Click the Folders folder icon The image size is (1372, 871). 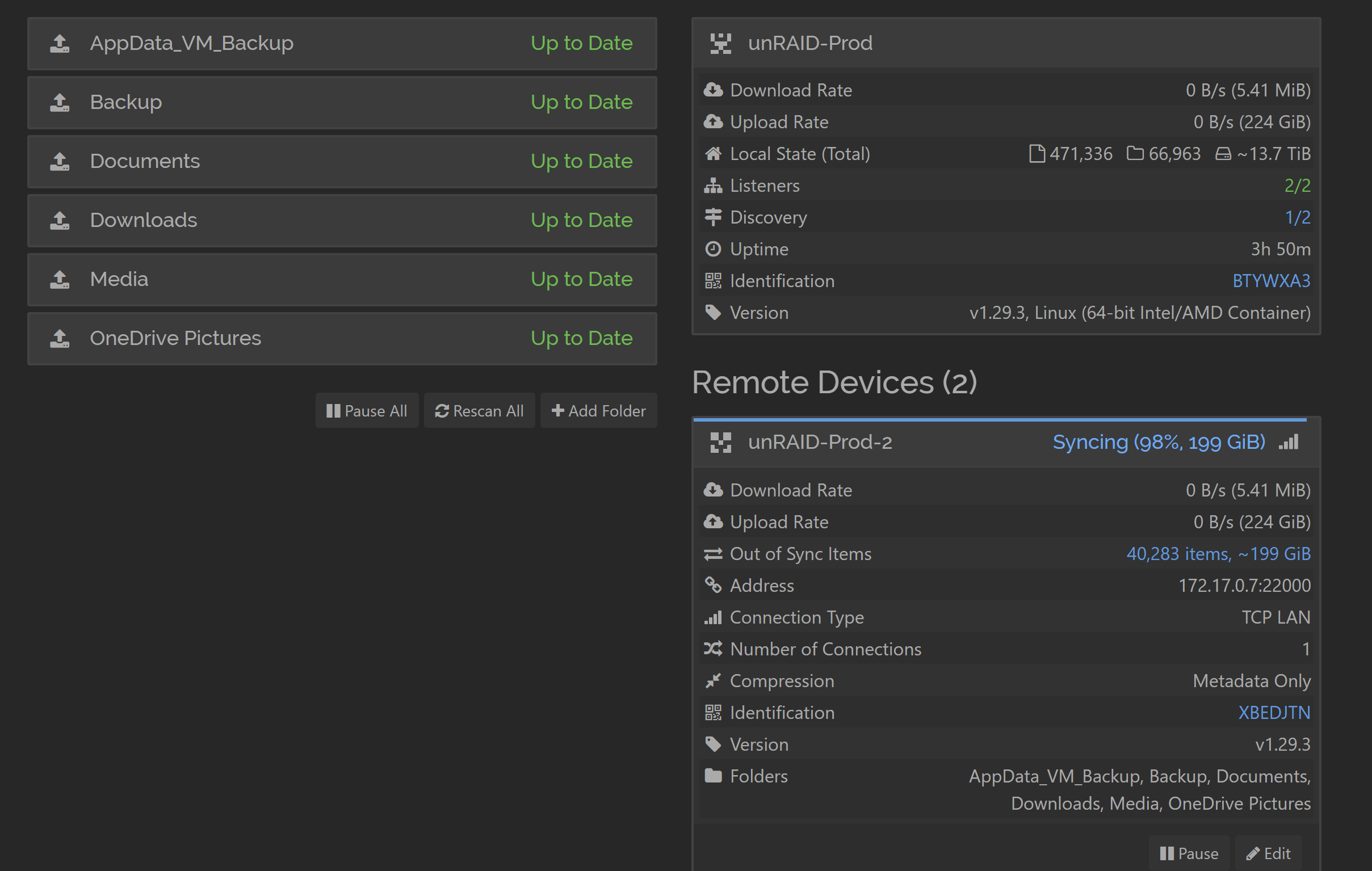[x=714, y=776]
